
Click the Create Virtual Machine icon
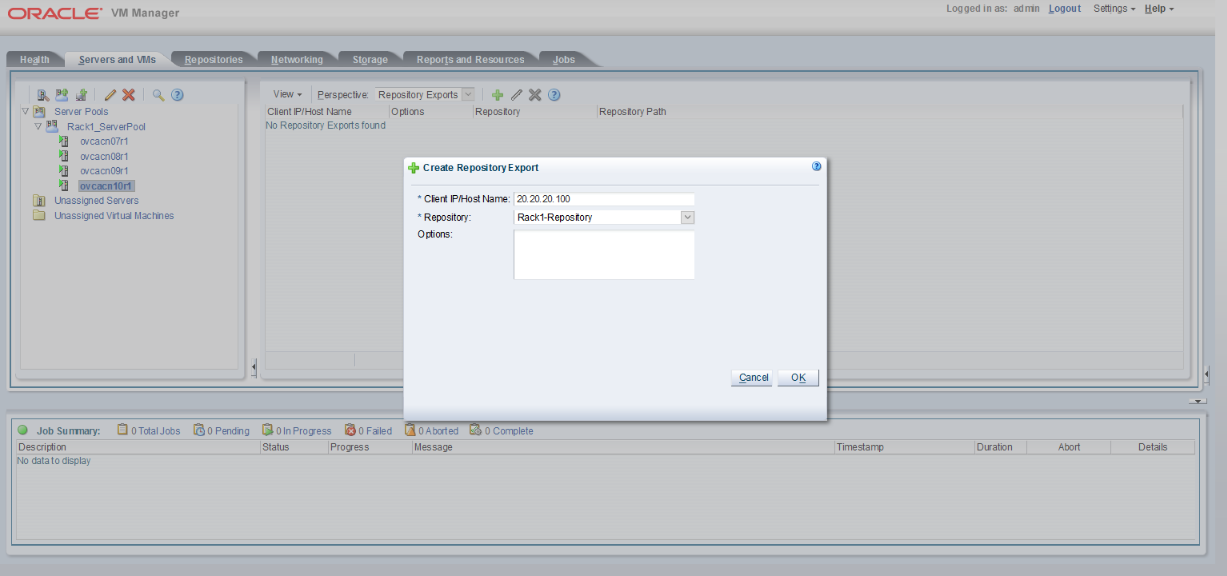pos(82,94)
